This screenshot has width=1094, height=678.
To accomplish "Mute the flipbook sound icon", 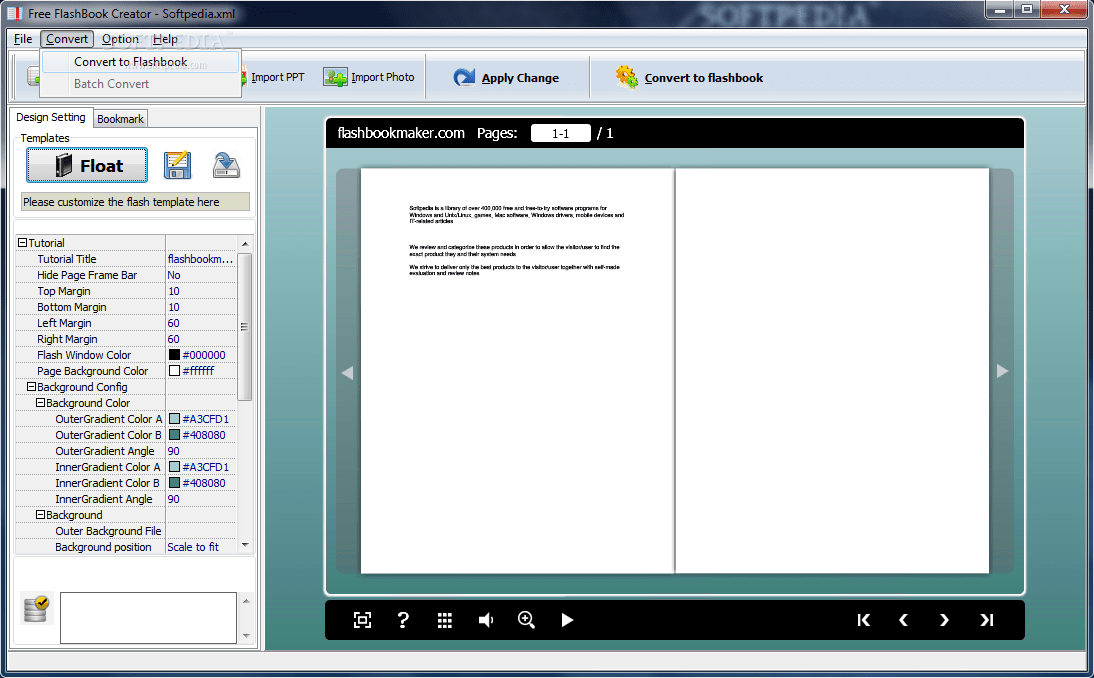I will [486, 620].
